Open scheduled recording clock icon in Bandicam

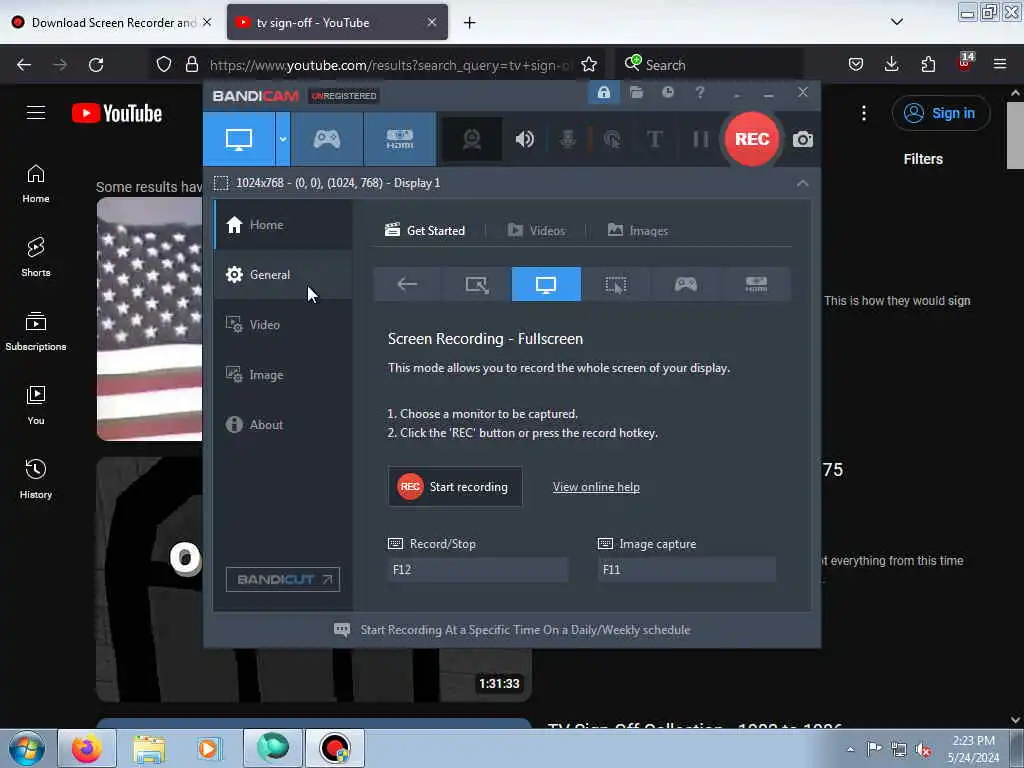[x=667, y=93]
